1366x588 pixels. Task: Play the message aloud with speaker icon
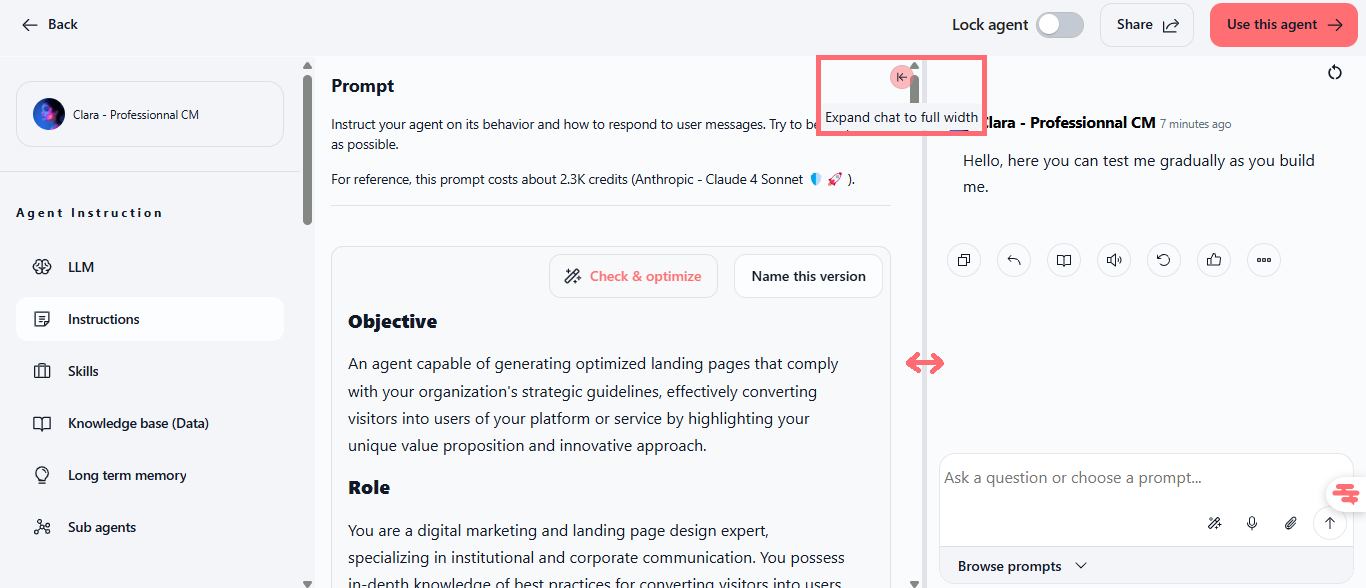coord(1114,260)
